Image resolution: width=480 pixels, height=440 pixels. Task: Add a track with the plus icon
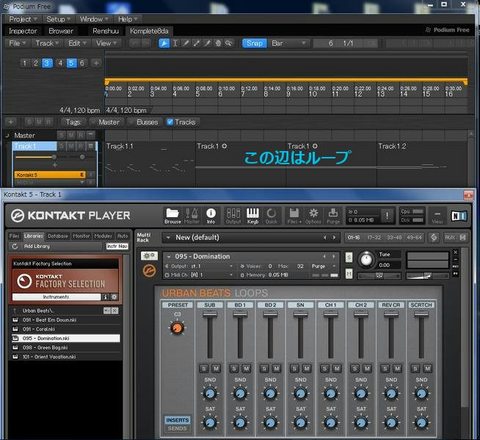pos(11,122)
